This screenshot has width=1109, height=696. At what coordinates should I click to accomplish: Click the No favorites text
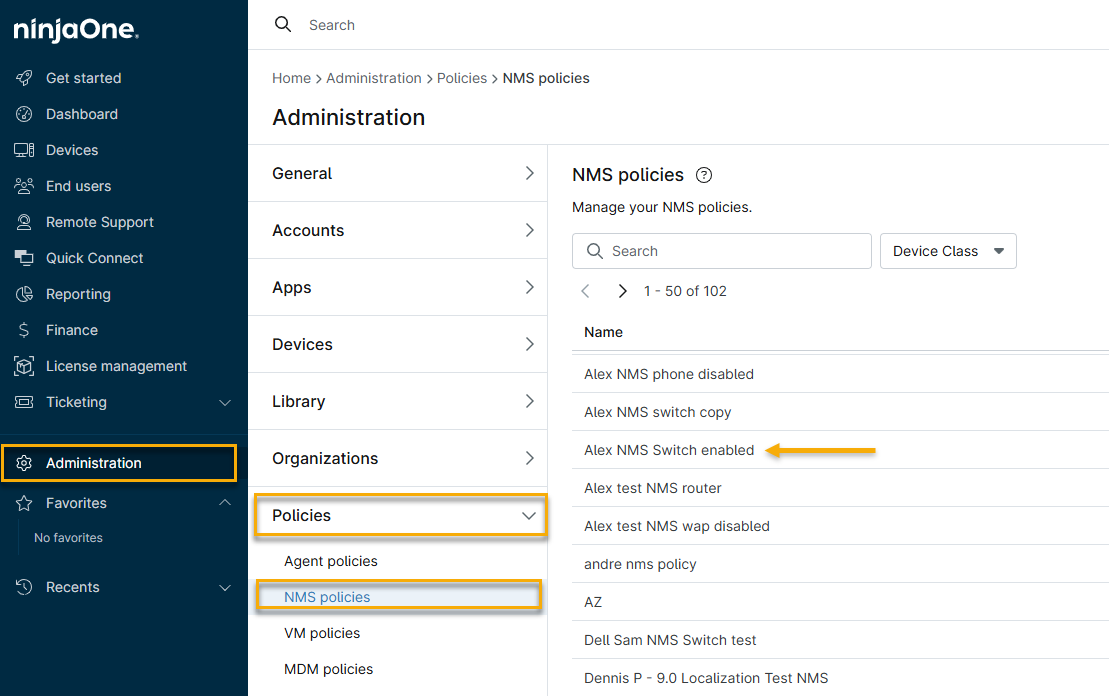click(x=69, y=538)
